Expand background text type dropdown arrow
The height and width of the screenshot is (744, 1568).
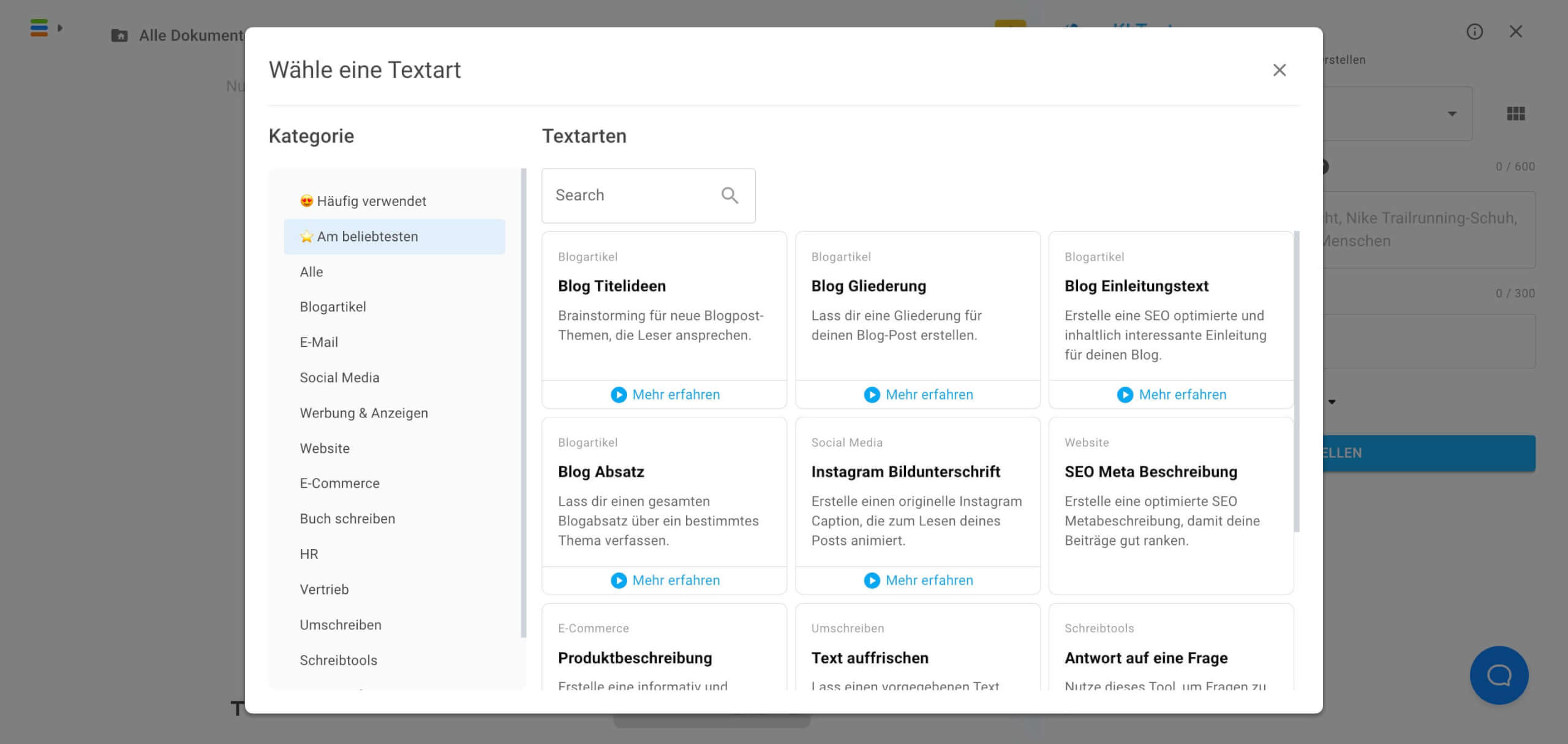point(1452,114)
